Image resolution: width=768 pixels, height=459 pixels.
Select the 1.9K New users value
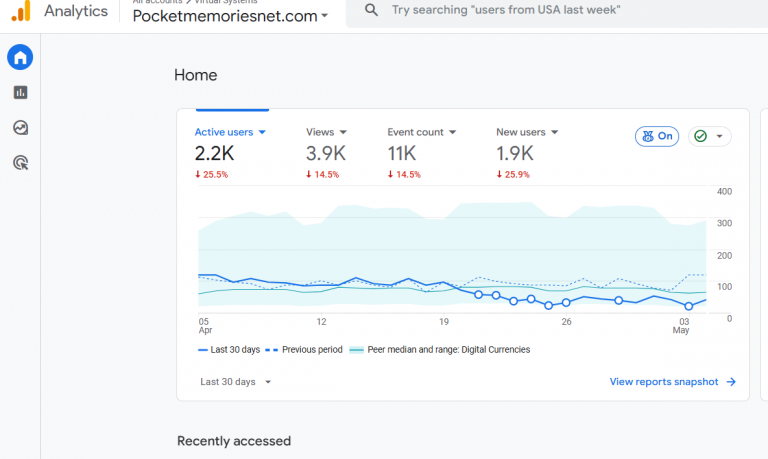(515, 154)
